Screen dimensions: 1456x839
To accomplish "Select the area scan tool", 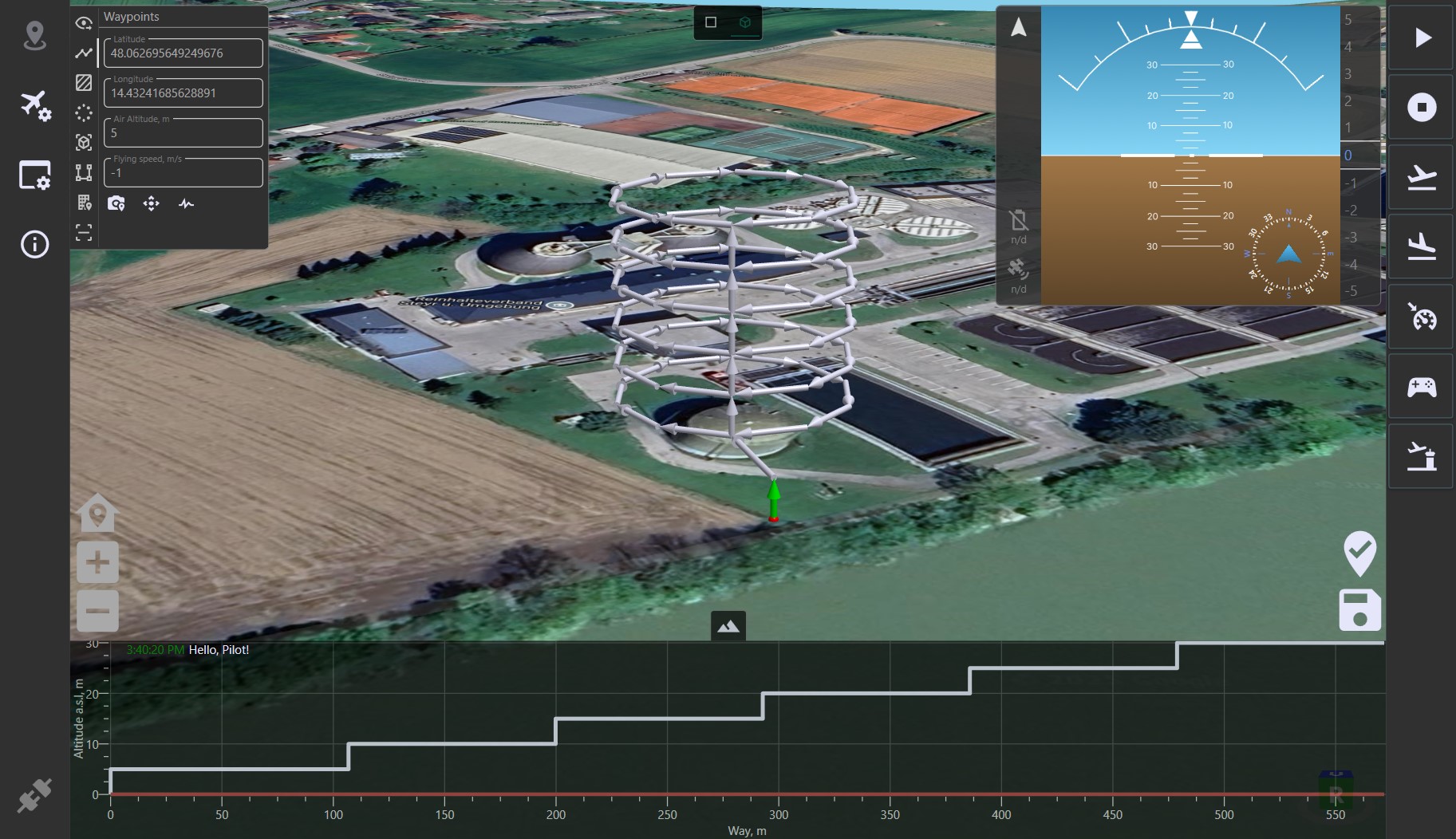I will [x=84, y=82].
